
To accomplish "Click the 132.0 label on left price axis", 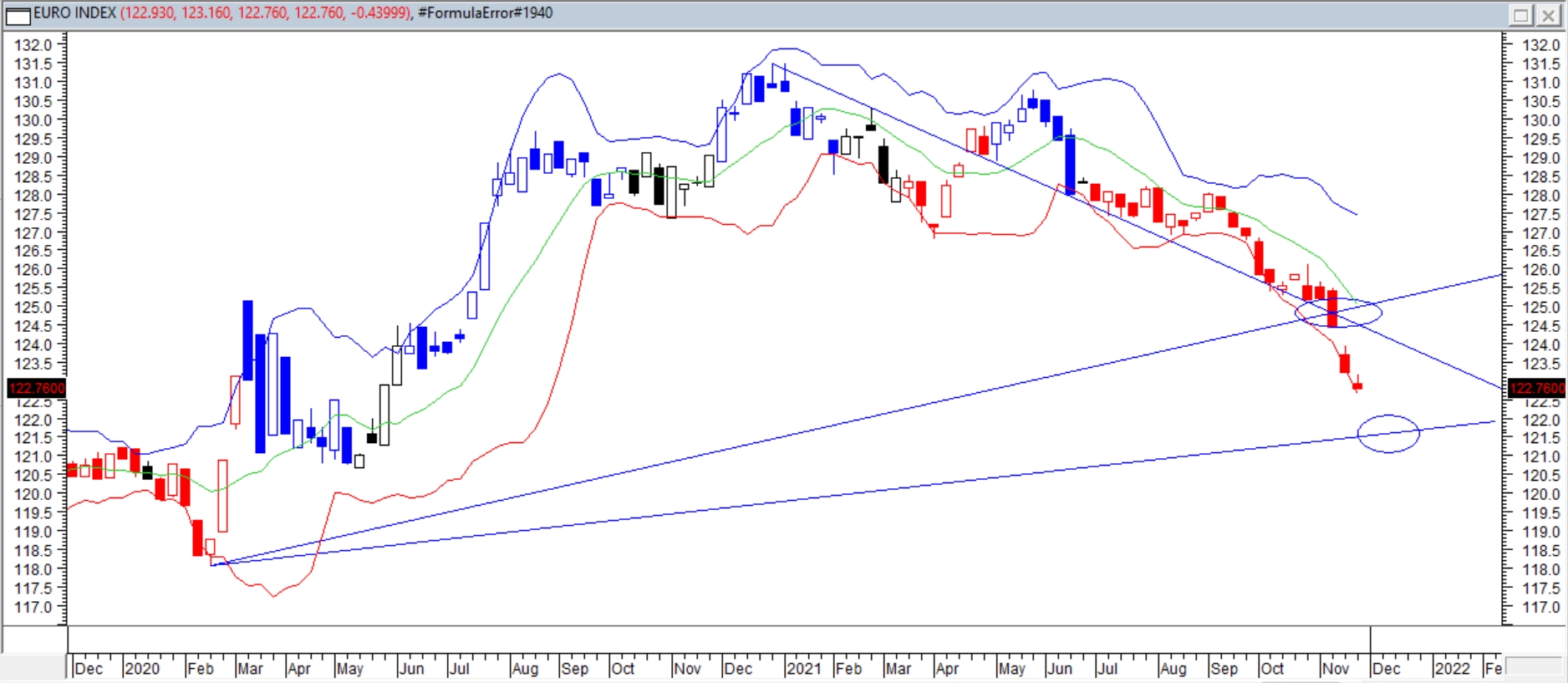I will tap(33, 45).
